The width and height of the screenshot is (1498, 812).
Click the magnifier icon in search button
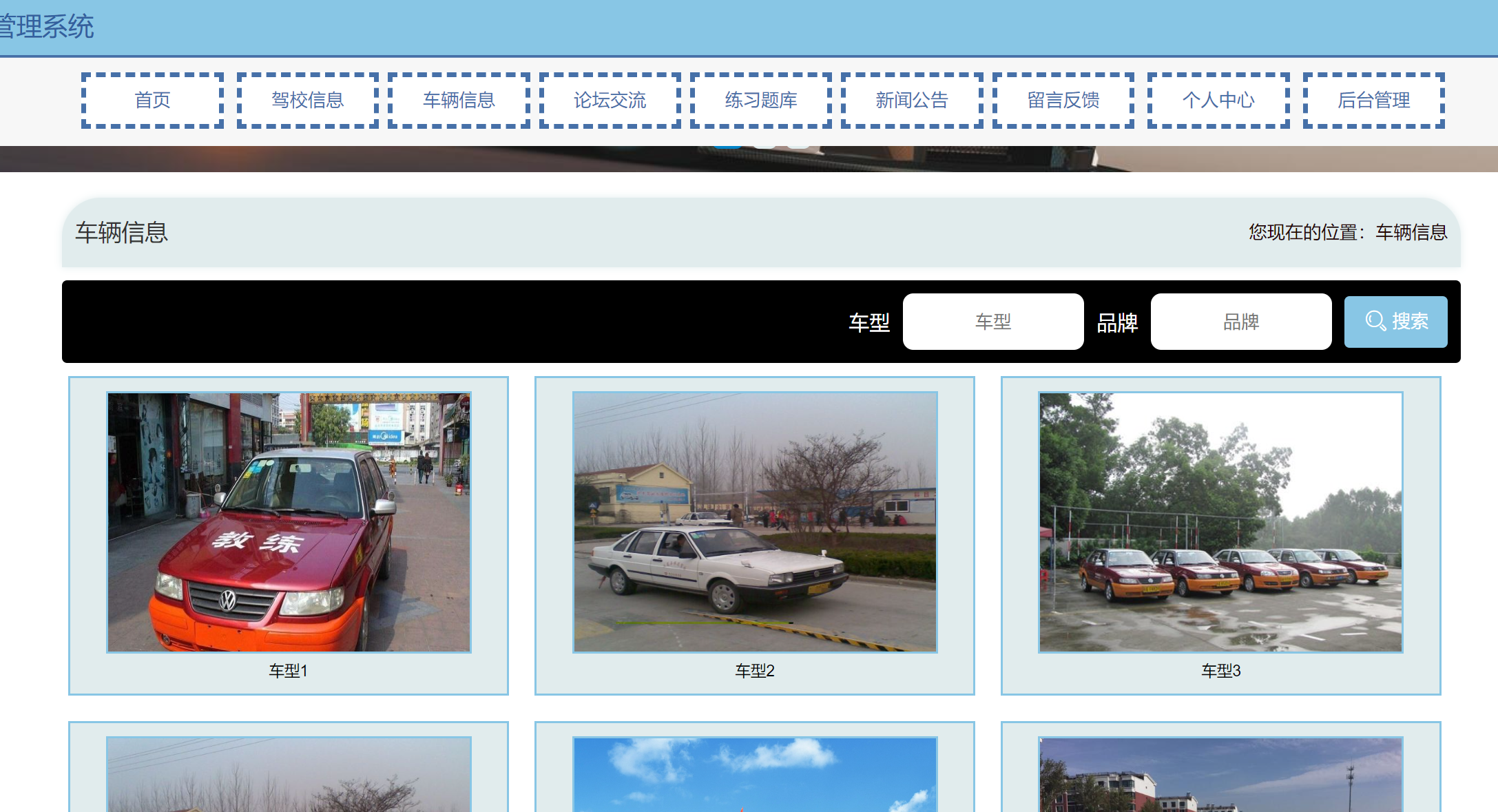[x=1375, y=321]
